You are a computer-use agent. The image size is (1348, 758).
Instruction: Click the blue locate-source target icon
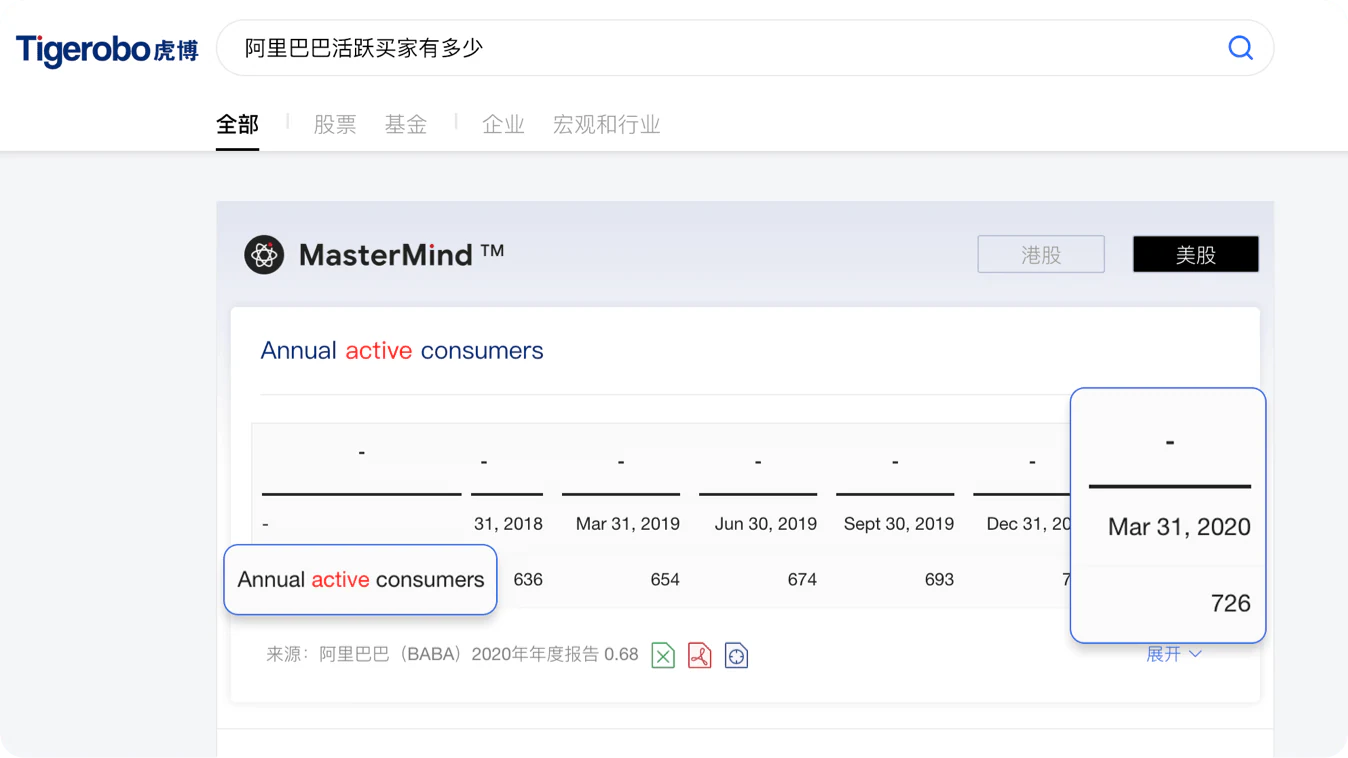coord(736,655)
